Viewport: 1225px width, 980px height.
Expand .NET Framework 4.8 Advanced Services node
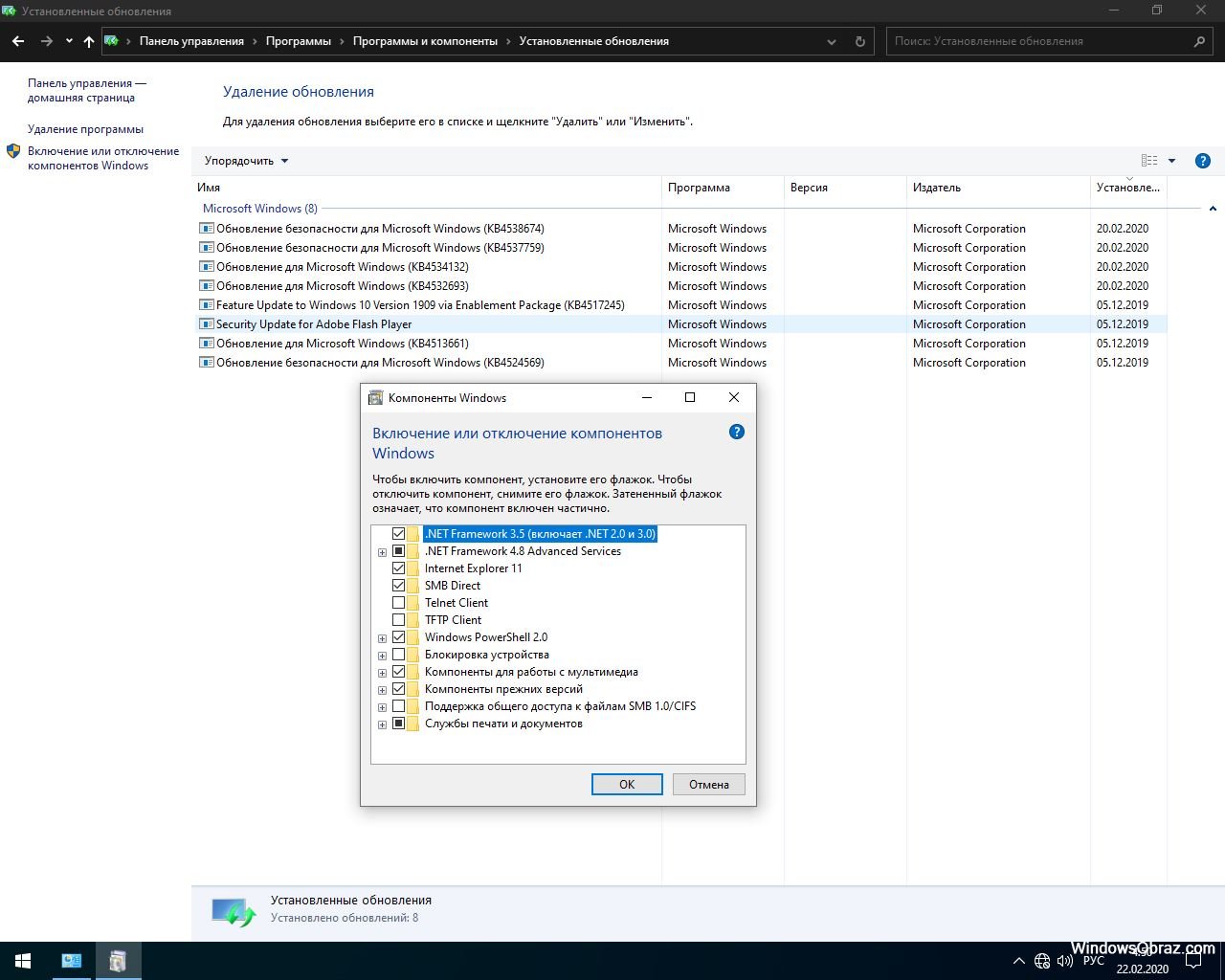coord(382,552)
